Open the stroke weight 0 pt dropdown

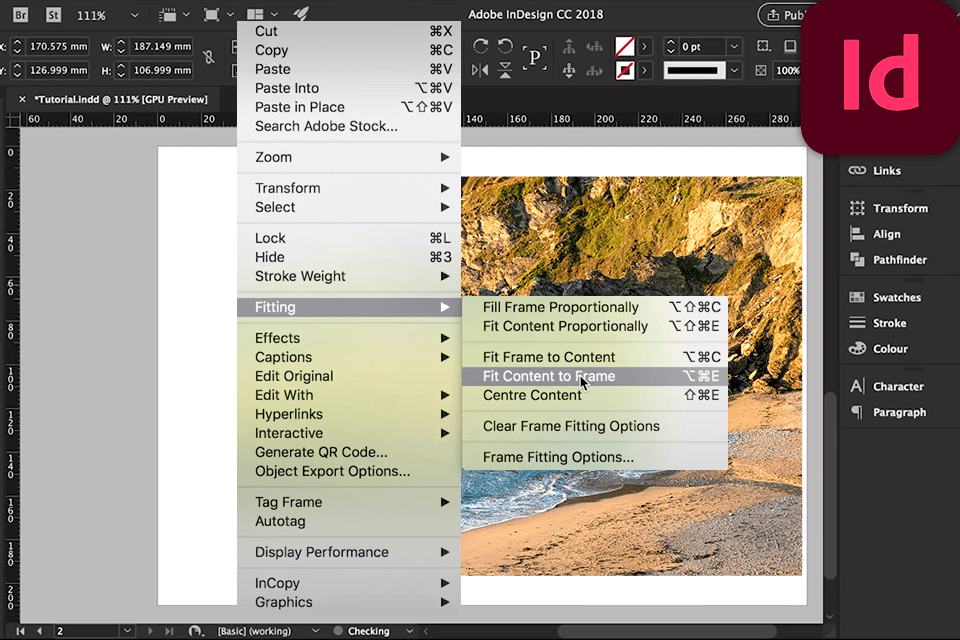733,47
